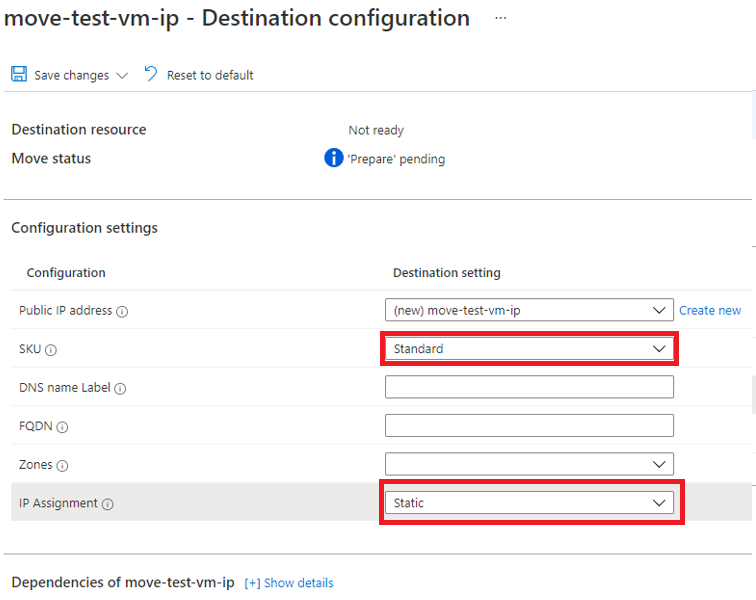Open the ellipsis menu beside page title
The height and width of the screenshot is (600, 756).
[500, 18]
